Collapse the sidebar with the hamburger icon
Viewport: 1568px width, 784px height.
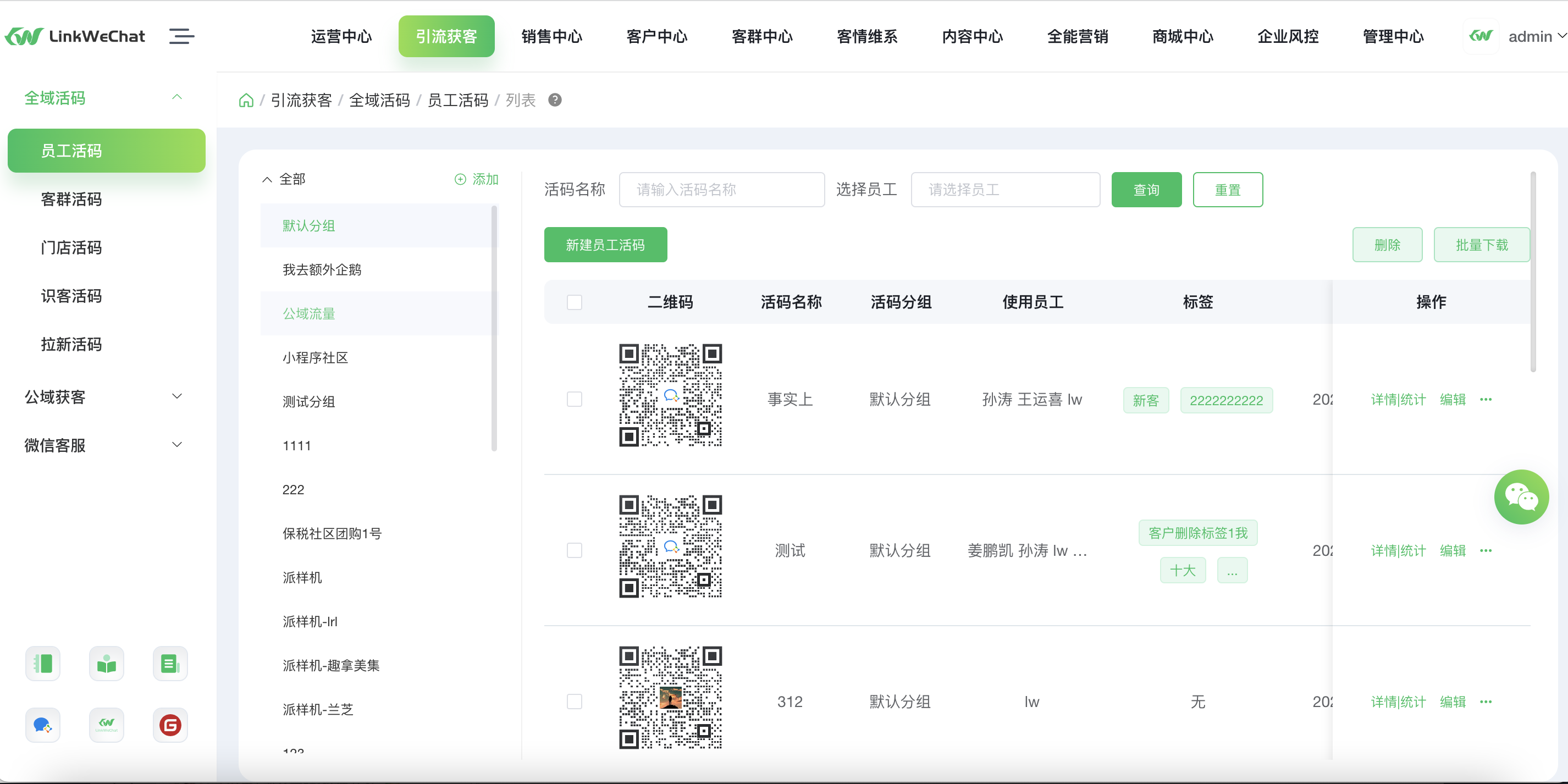click(x=181, y=36)
